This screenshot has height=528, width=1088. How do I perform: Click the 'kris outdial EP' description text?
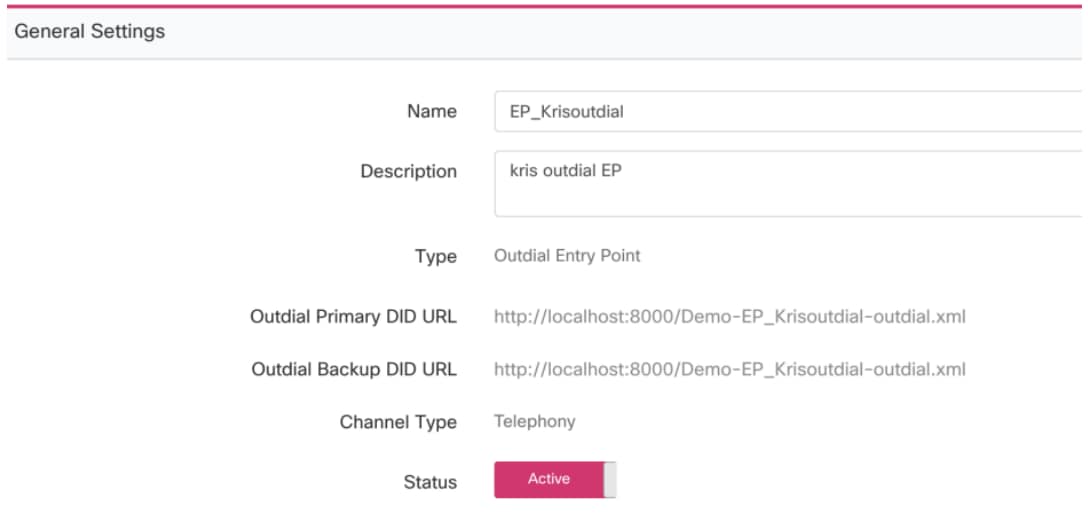coord(566,171)
